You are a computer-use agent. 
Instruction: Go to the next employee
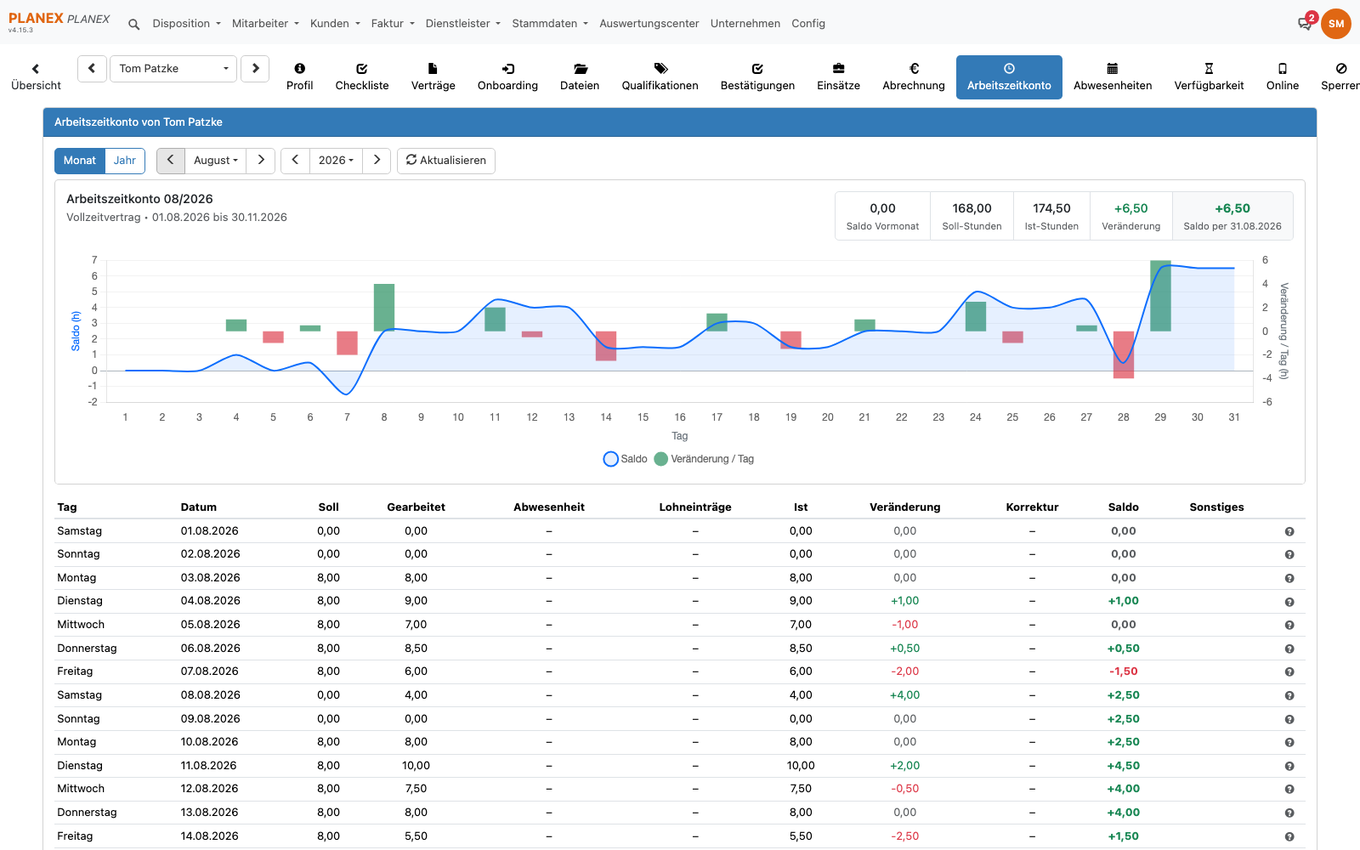pos(255,69)
